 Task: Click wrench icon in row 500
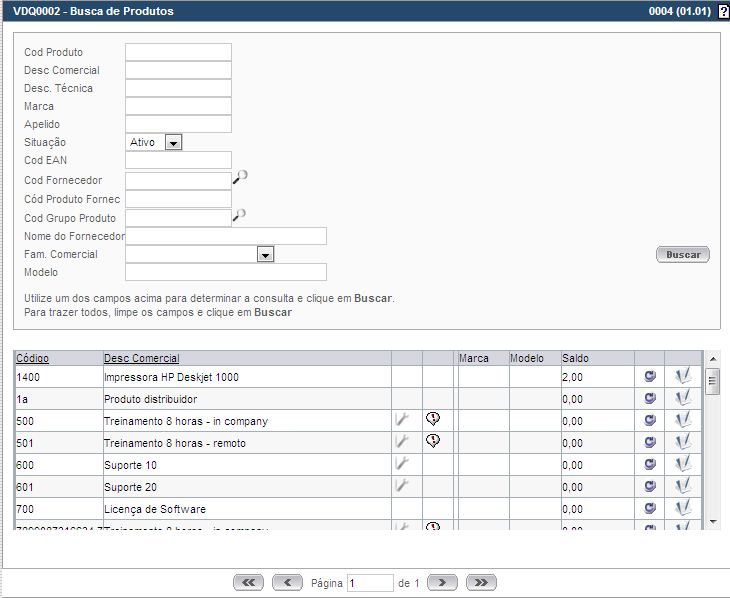(x=402, y=421)
